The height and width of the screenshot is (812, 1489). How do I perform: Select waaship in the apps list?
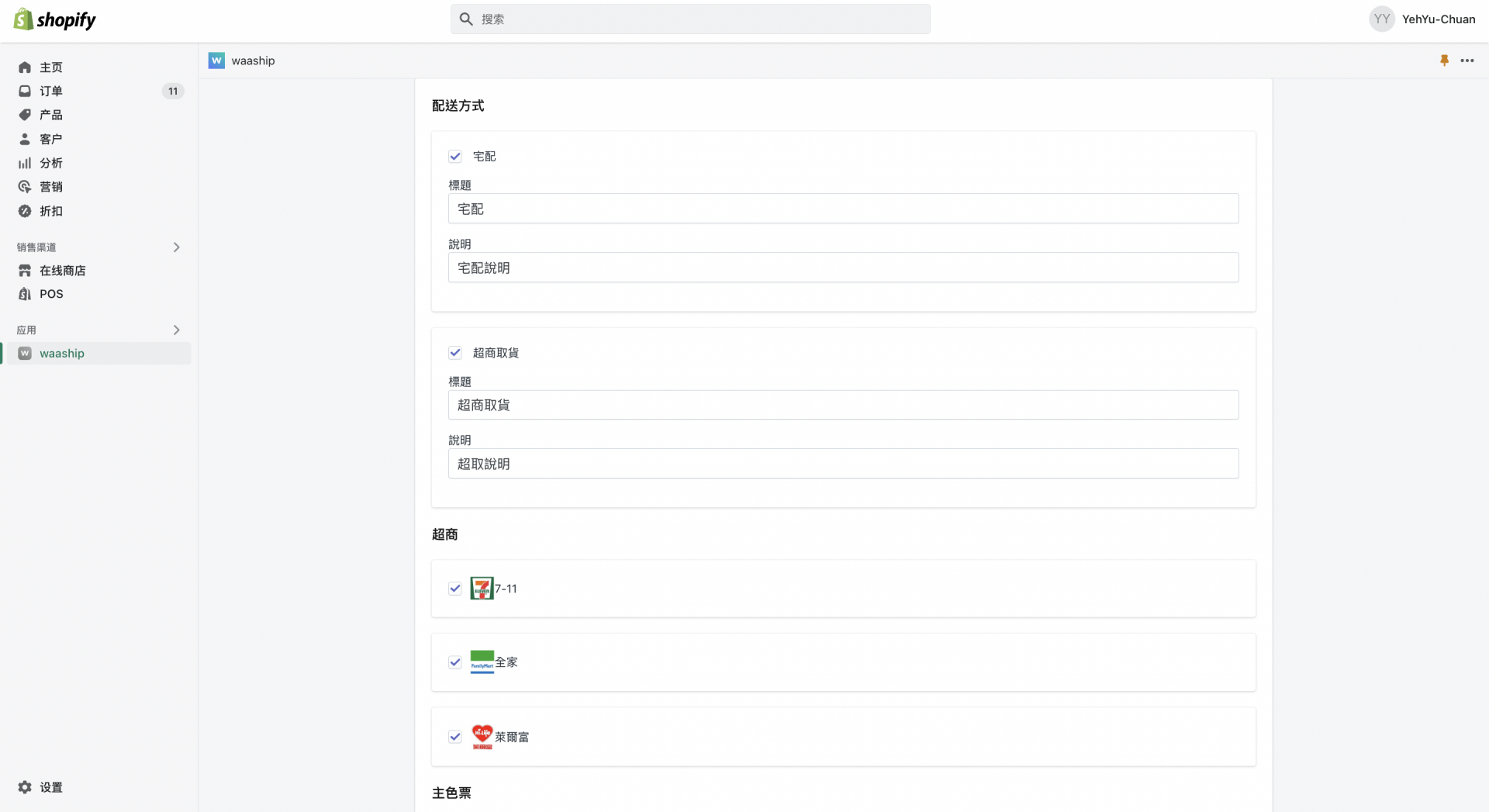pyautogui.click(x=62, y=354)
